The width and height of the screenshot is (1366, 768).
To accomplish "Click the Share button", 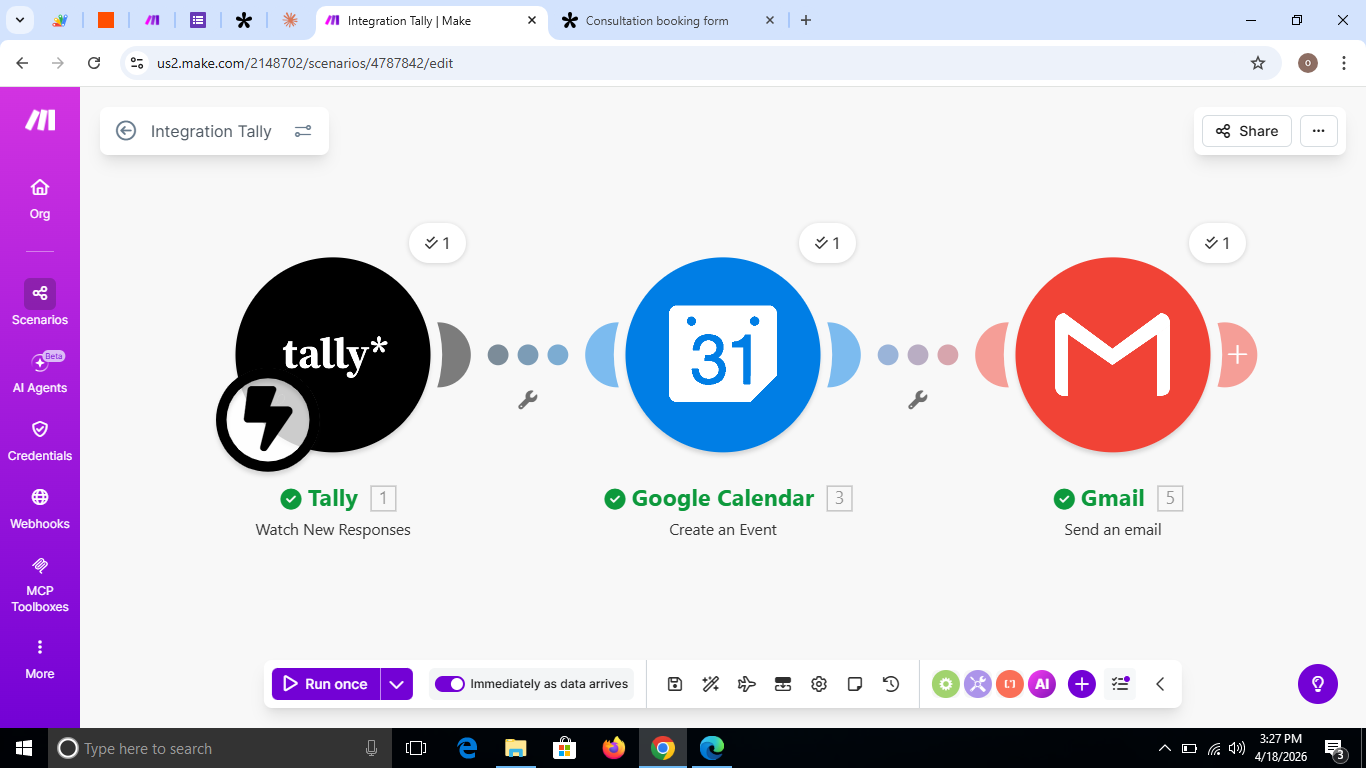I will 1246,131.
